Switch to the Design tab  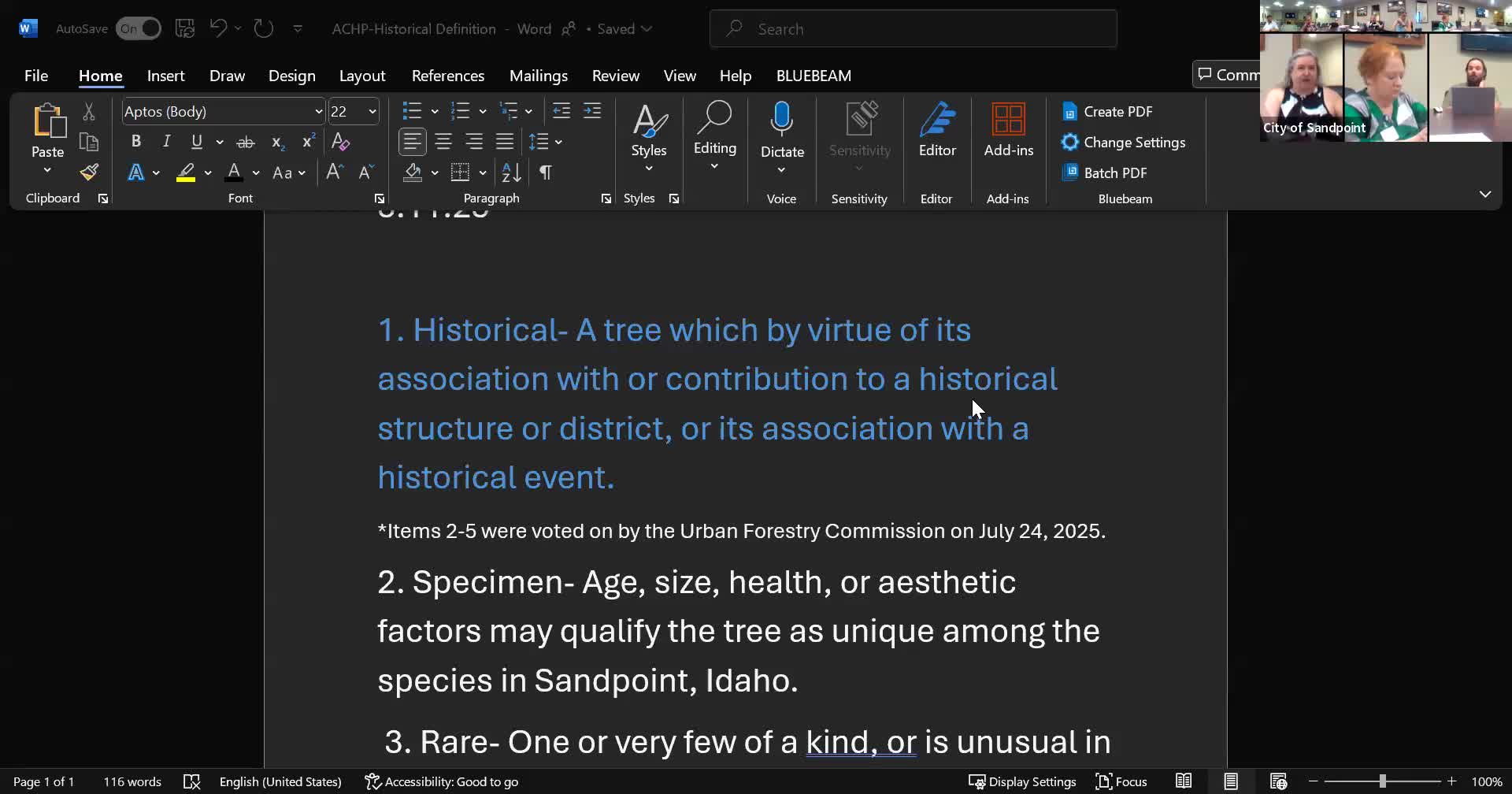click(291, 76)
